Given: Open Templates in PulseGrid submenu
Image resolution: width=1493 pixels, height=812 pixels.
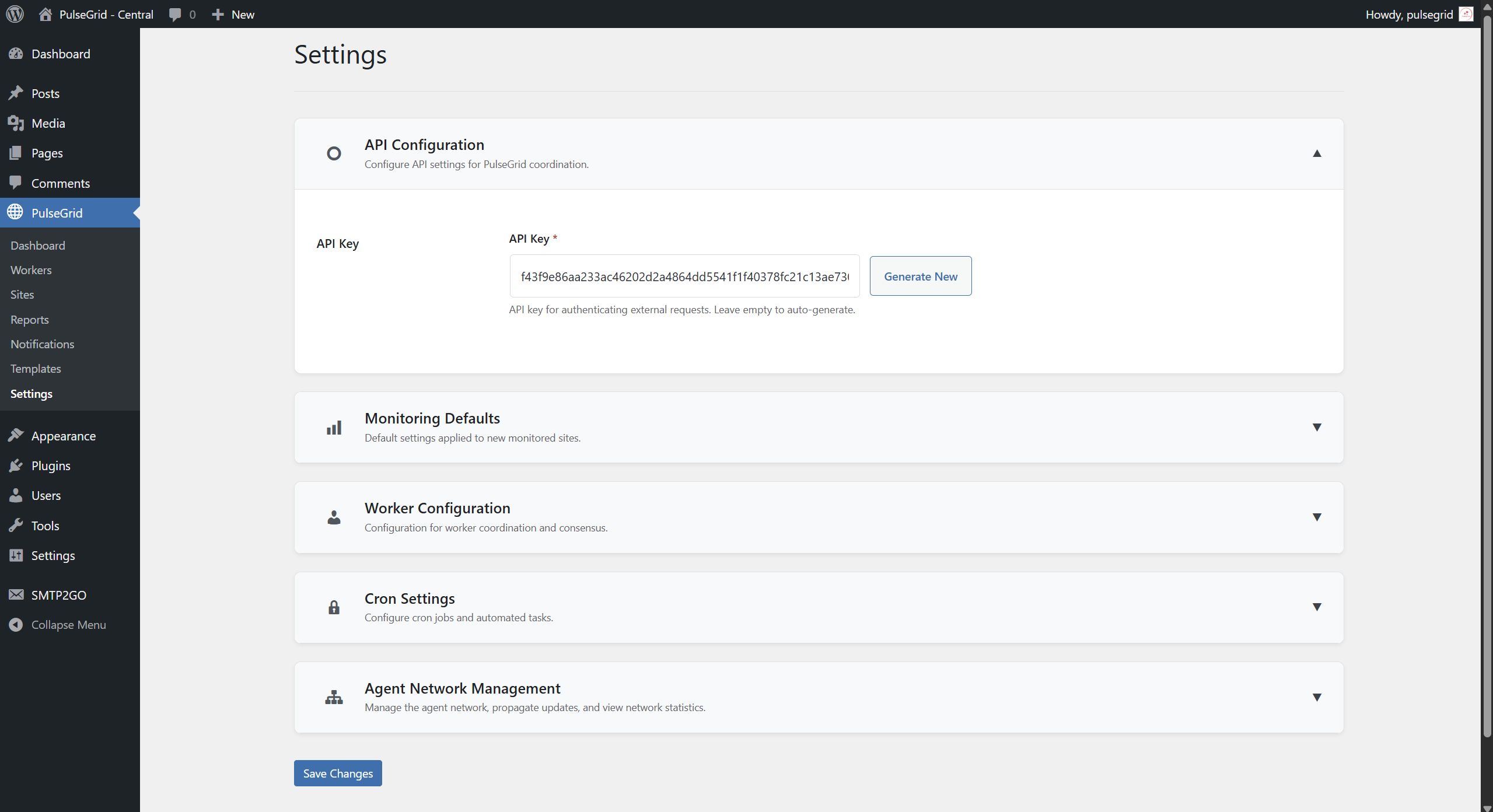Looking at the screenshot, I should 36,369.
